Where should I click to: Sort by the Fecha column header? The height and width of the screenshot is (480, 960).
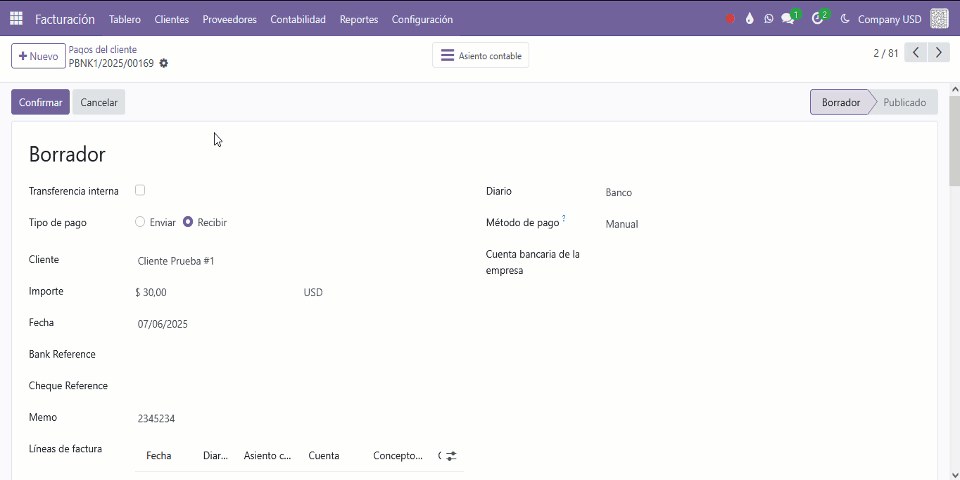click(x=159, y=456)
